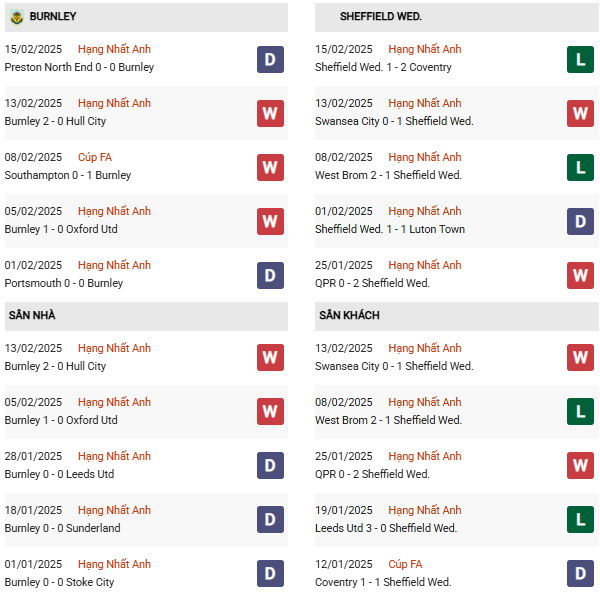600x593 pixels.
Task: Click the 28/01/2025 date for the Leeds match
Action: pyautogui.click(x=33, y=456)
